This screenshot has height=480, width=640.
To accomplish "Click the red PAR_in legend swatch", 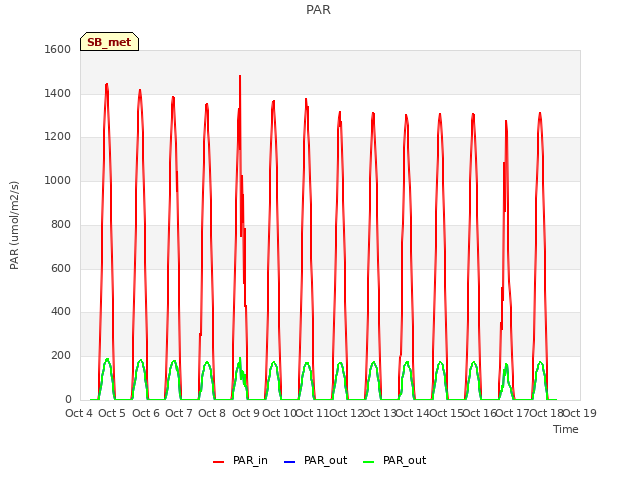I will [x=219, y=462].
